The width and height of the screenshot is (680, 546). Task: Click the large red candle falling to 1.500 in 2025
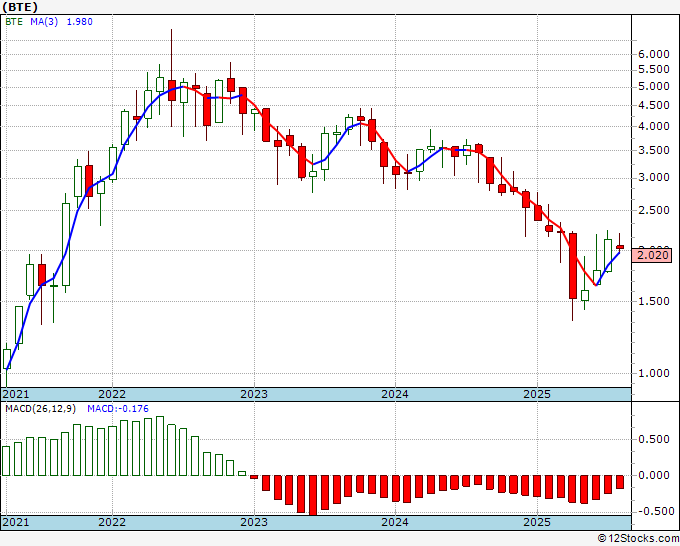click(x=573, y=266)
